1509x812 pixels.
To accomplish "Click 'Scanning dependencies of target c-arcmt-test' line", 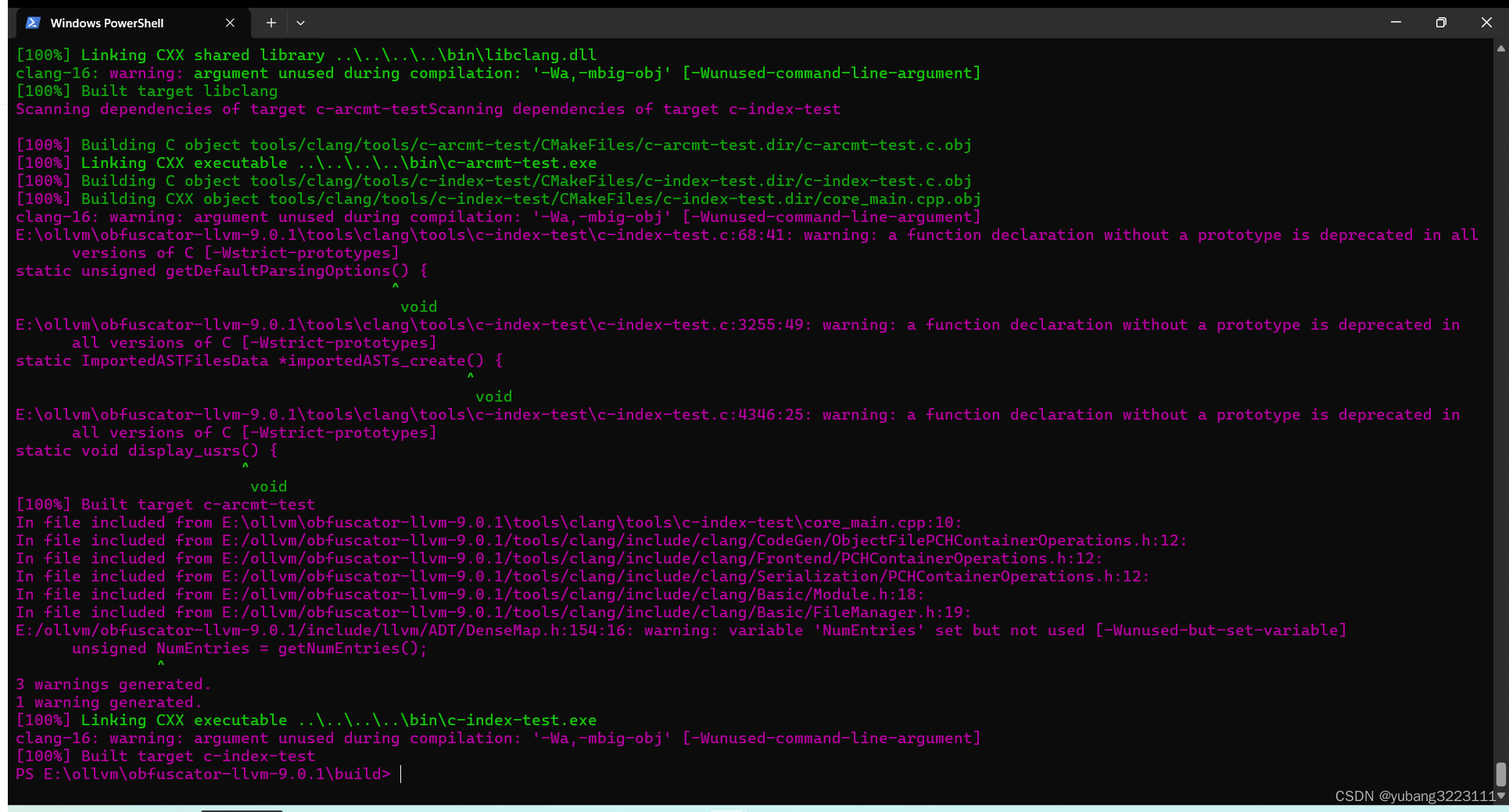I will click(428, 109).
